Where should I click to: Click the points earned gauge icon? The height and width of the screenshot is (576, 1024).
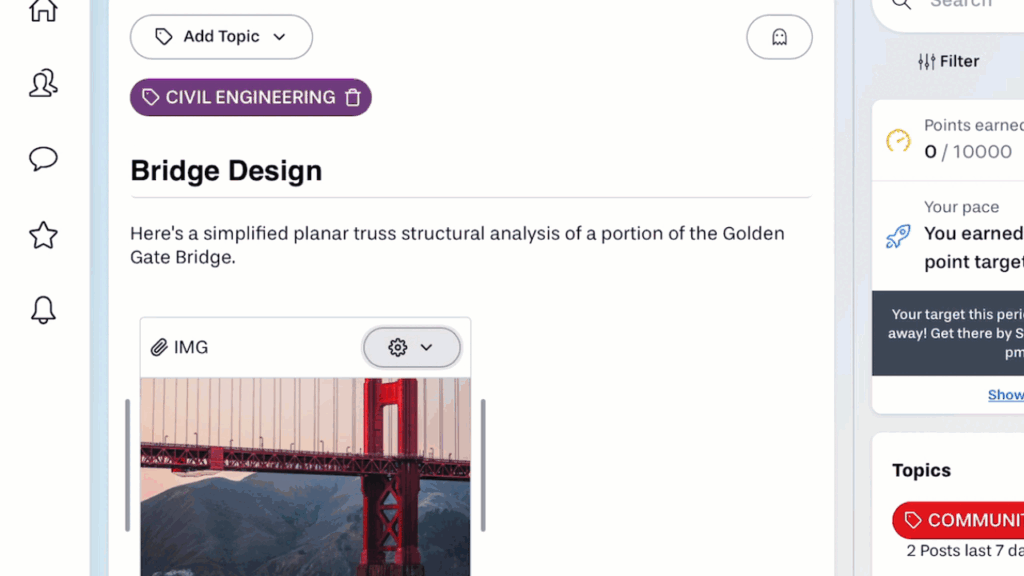[x=898, y=140]
